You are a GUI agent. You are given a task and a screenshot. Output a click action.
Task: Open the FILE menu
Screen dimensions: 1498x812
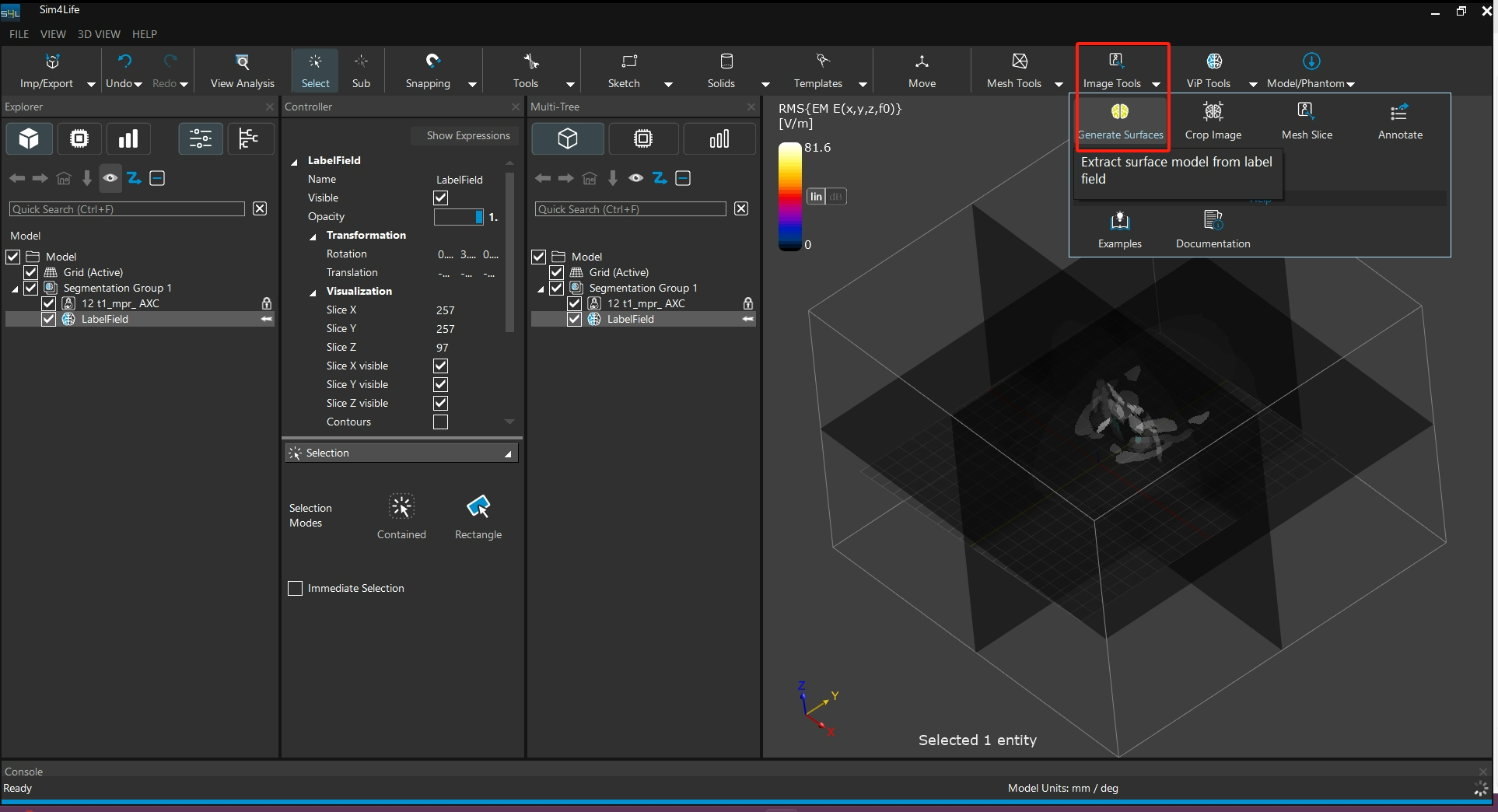19,34
